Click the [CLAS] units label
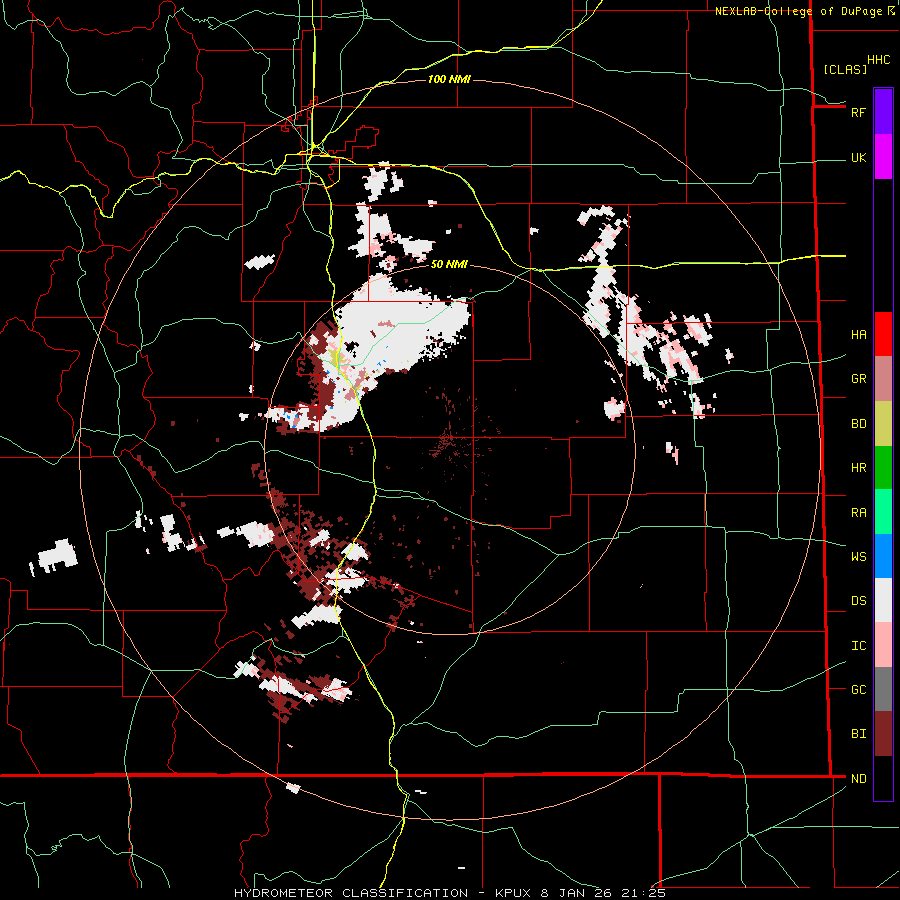The width and height of the screenshot is (900, 900). click(845, 69)
